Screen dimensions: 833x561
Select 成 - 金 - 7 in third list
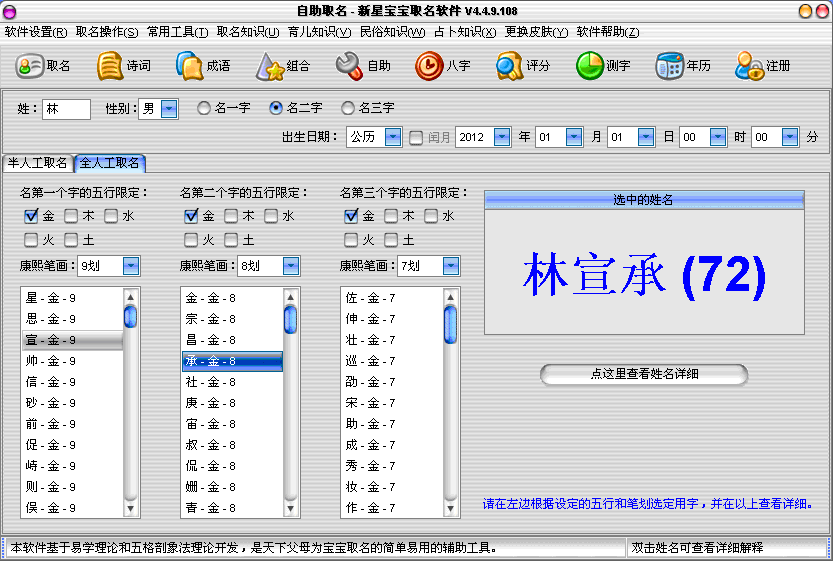tap(392, 445)
